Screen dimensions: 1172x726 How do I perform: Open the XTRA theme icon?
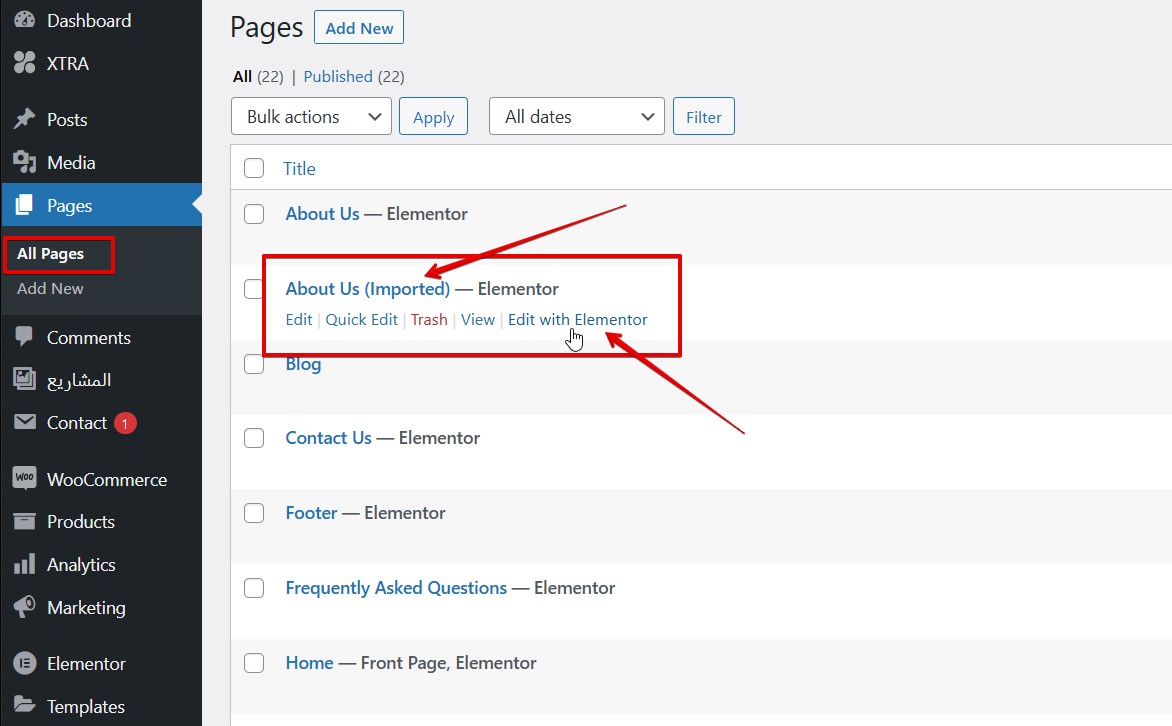point(25,63)
